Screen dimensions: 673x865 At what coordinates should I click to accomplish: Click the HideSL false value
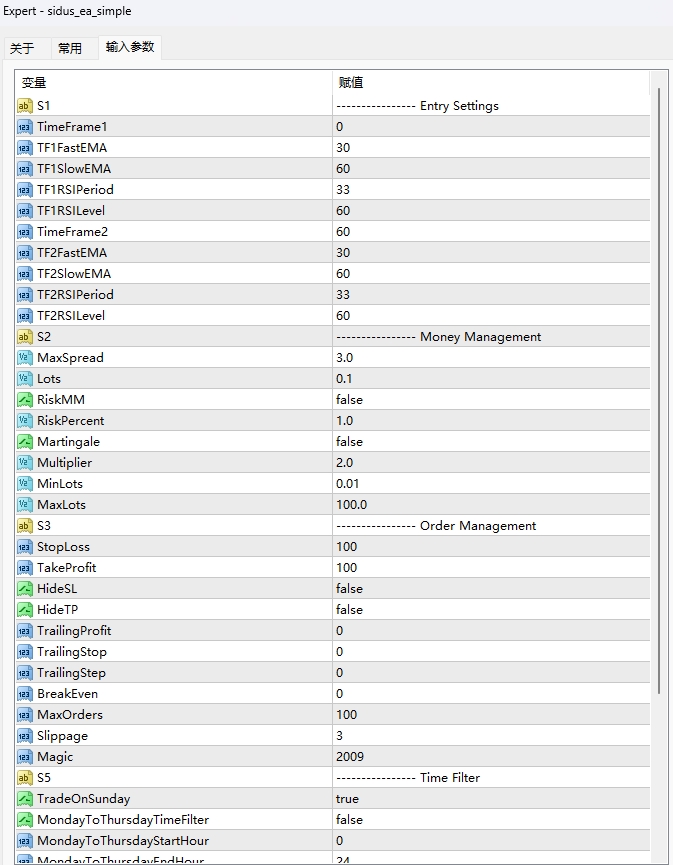(x=349, y=589)
